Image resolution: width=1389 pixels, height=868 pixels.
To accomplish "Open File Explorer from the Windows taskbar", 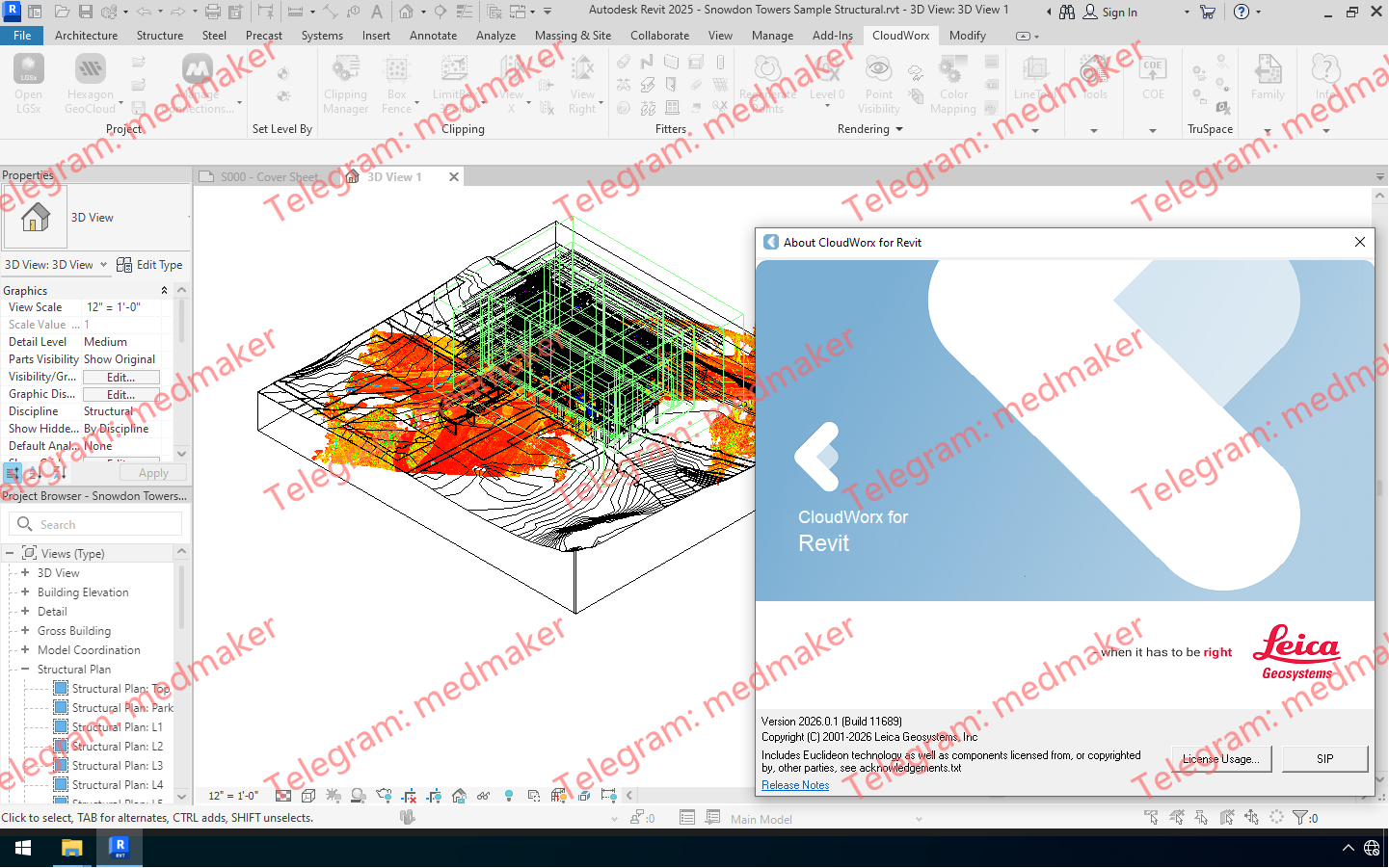I will 72,848.
